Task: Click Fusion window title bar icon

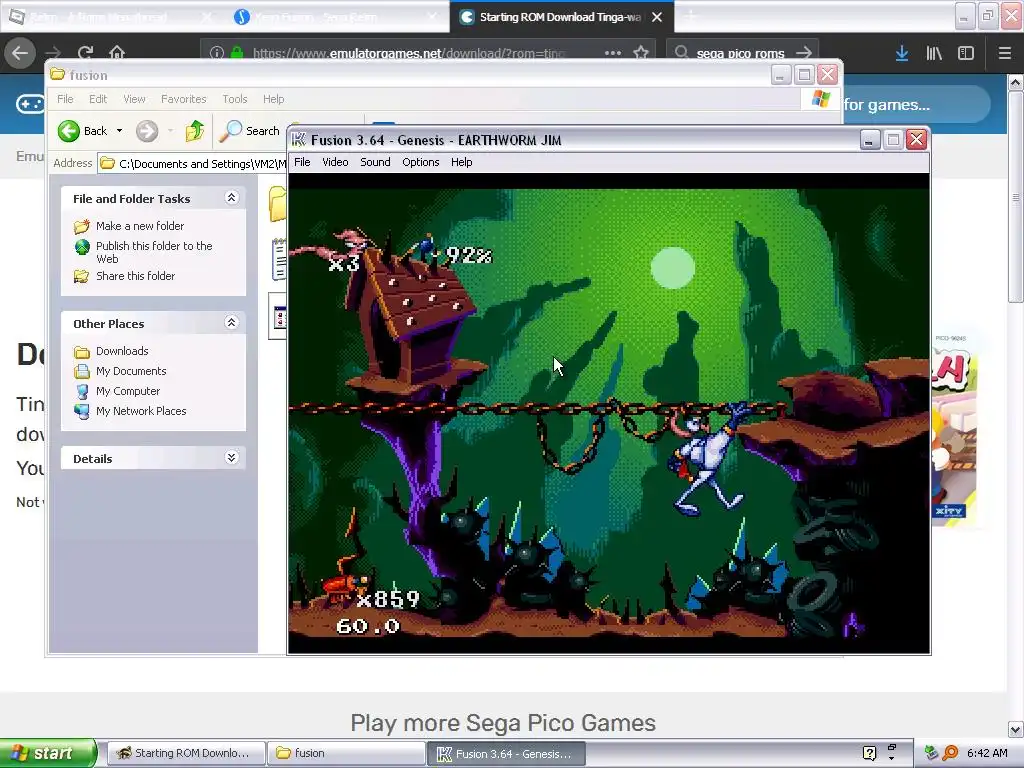Action: tap(298, 140)
